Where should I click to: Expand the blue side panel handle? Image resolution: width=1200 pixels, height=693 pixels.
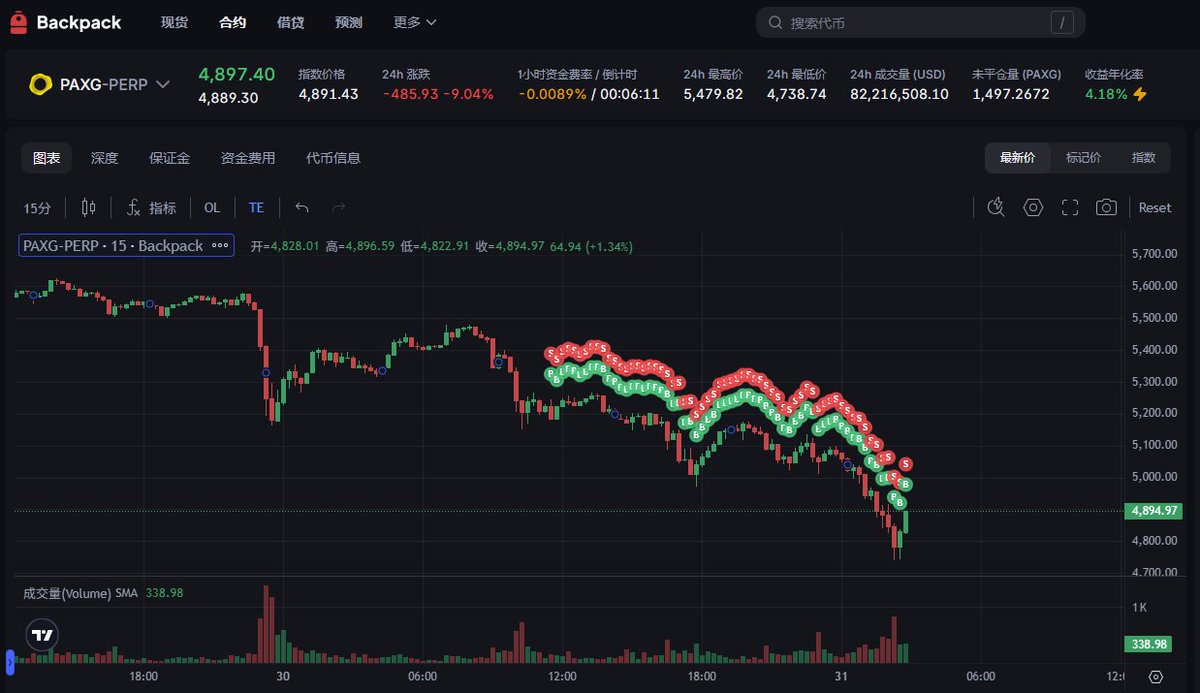(x=10, y=660)
